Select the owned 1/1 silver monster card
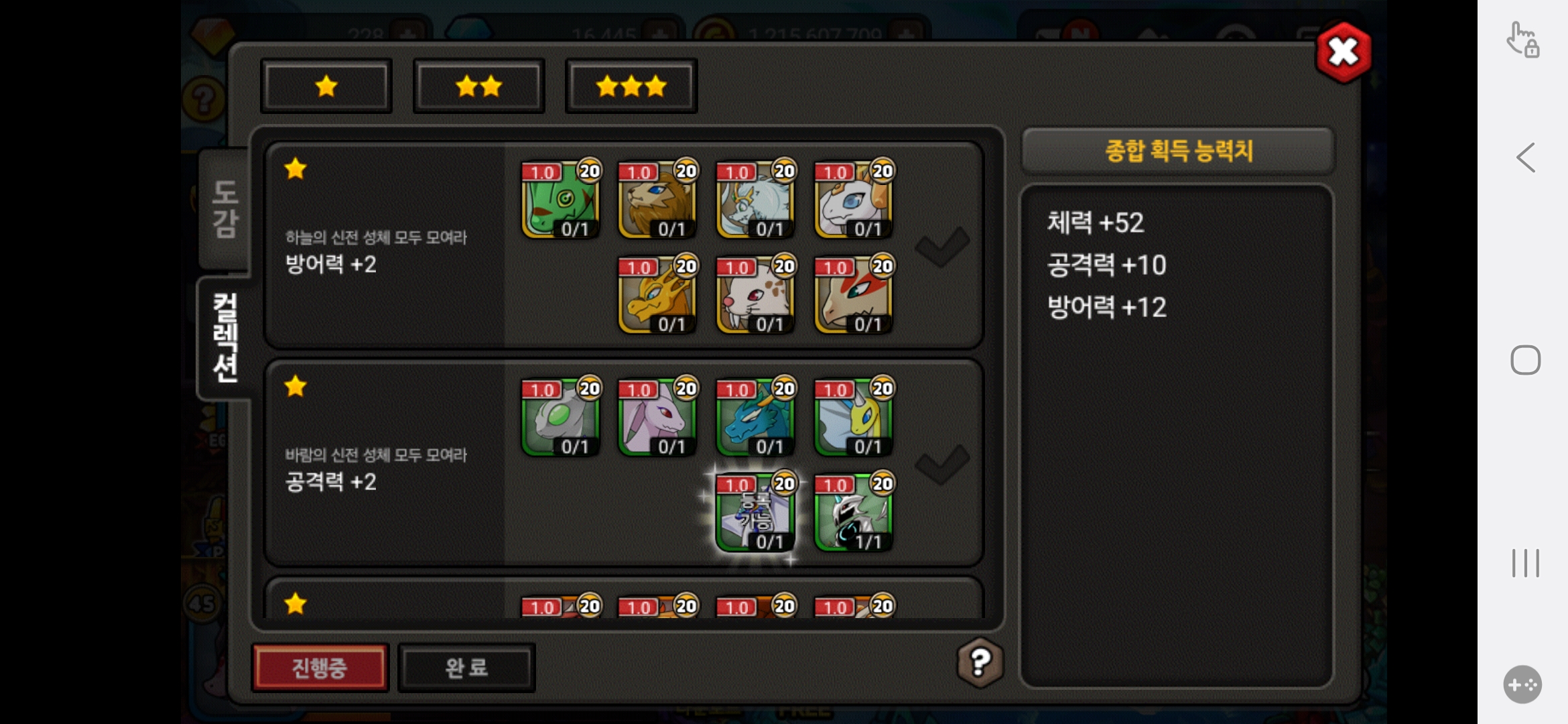 pos(854,511)
